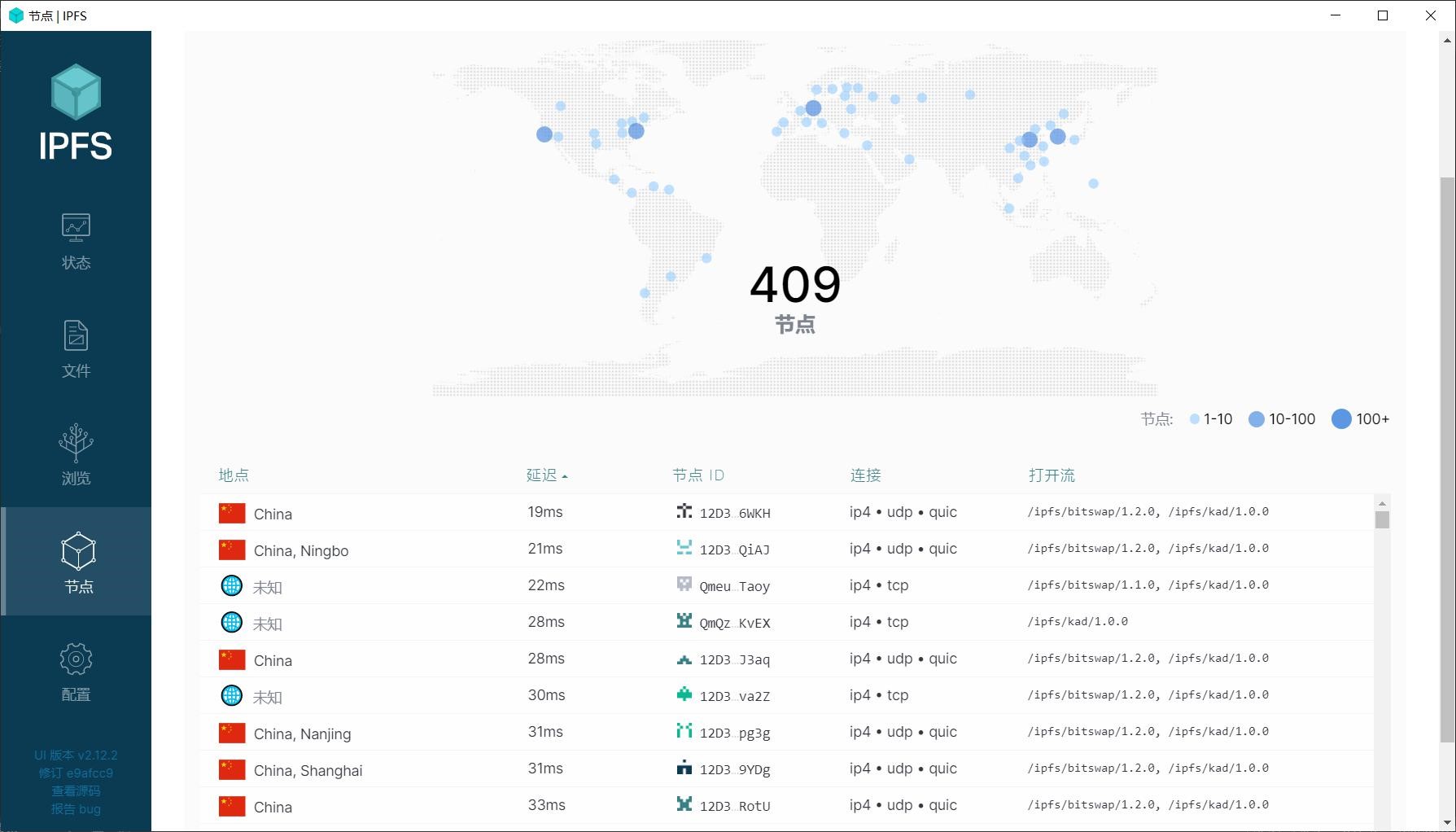The width and height of the screenshot is (1456, 832).
Task: Click main window scroll-down arrow
Action: 1447,823
